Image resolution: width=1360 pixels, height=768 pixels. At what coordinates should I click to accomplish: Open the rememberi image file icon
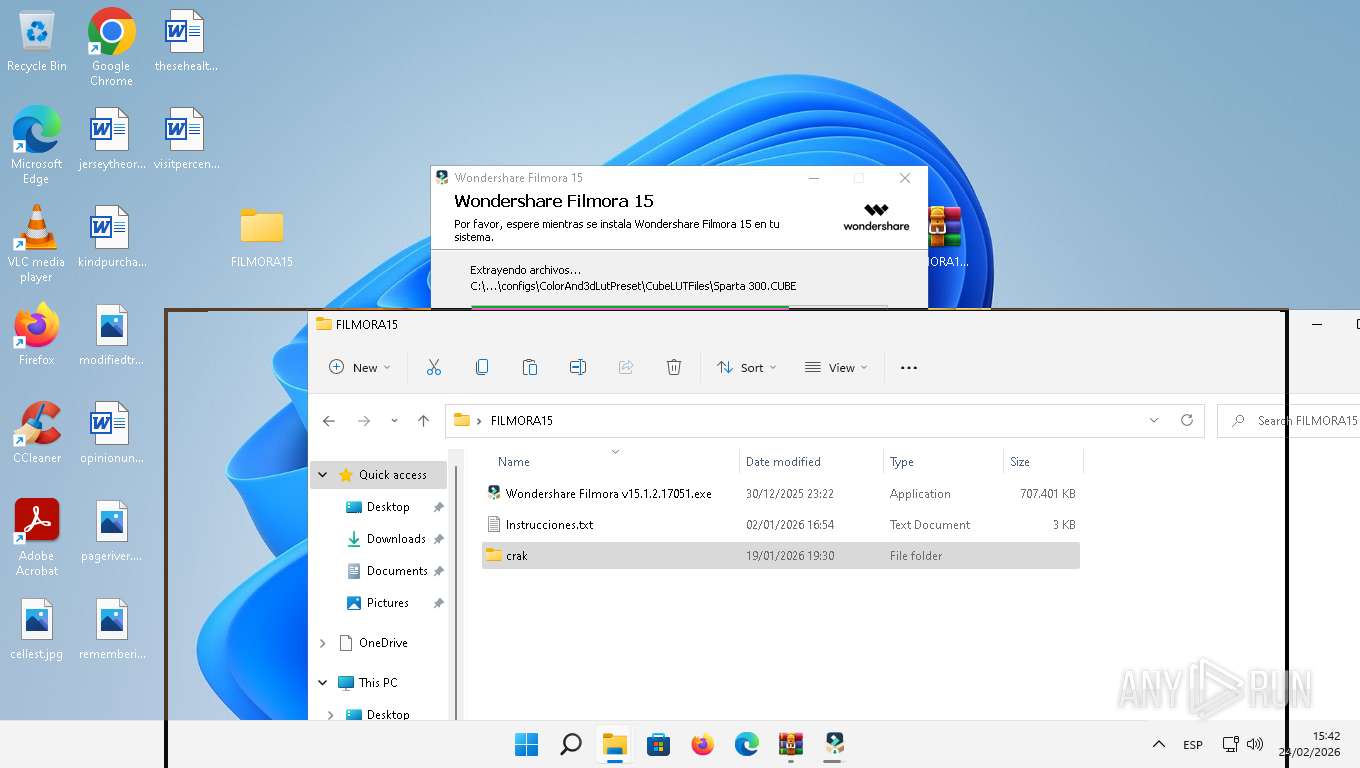[111, 628]
